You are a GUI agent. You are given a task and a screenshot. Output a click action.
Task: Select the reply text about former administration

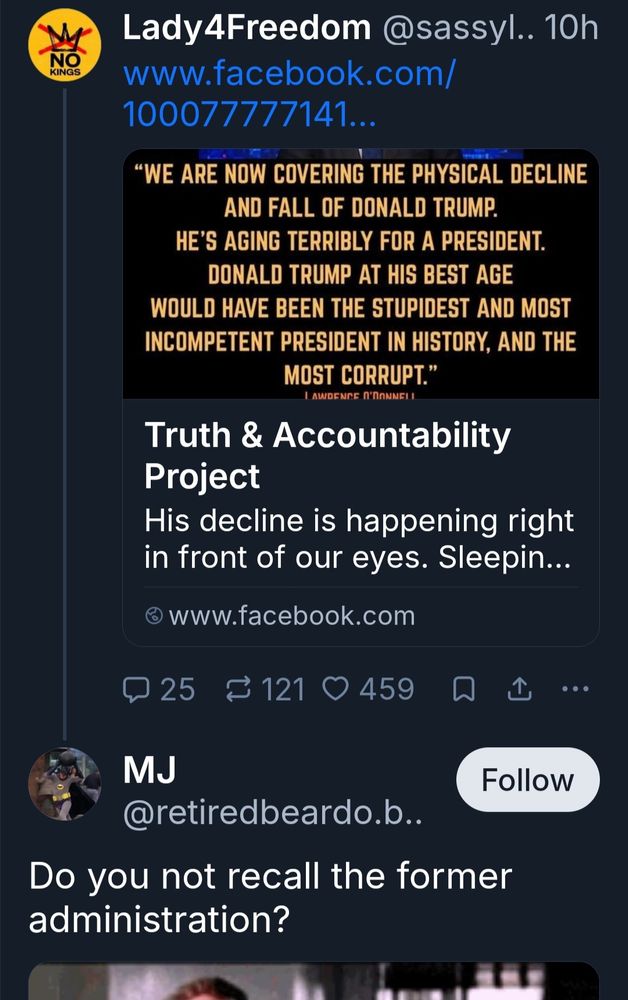270,897
